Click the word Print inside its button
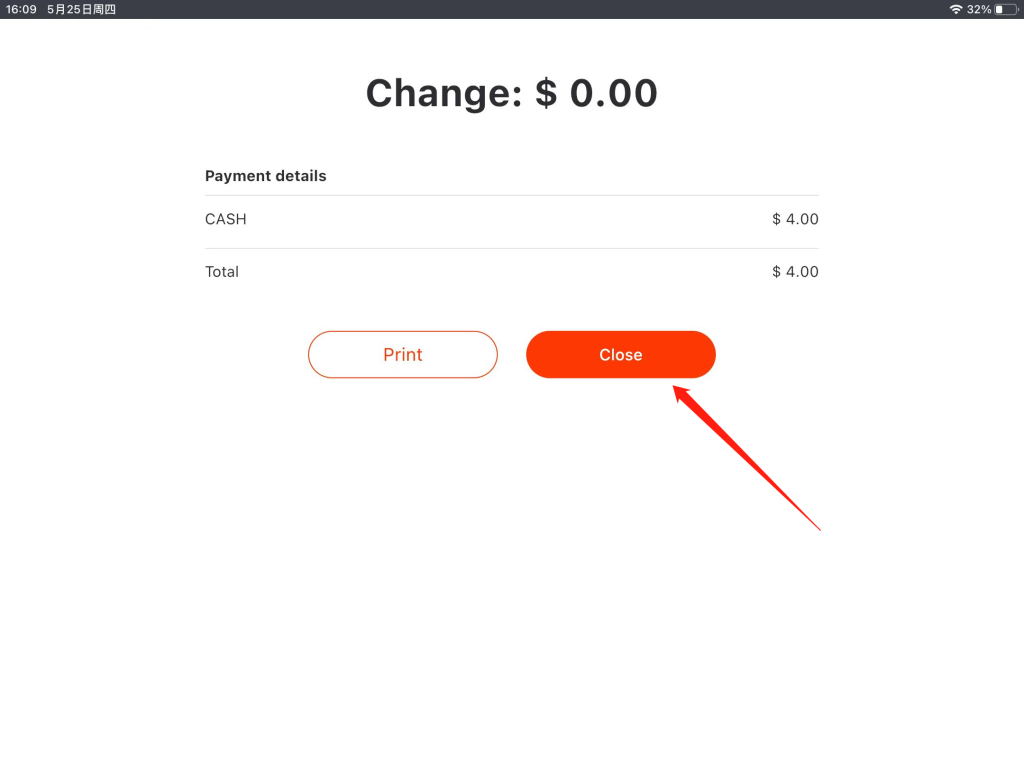1024x768 pixels. 402,355
